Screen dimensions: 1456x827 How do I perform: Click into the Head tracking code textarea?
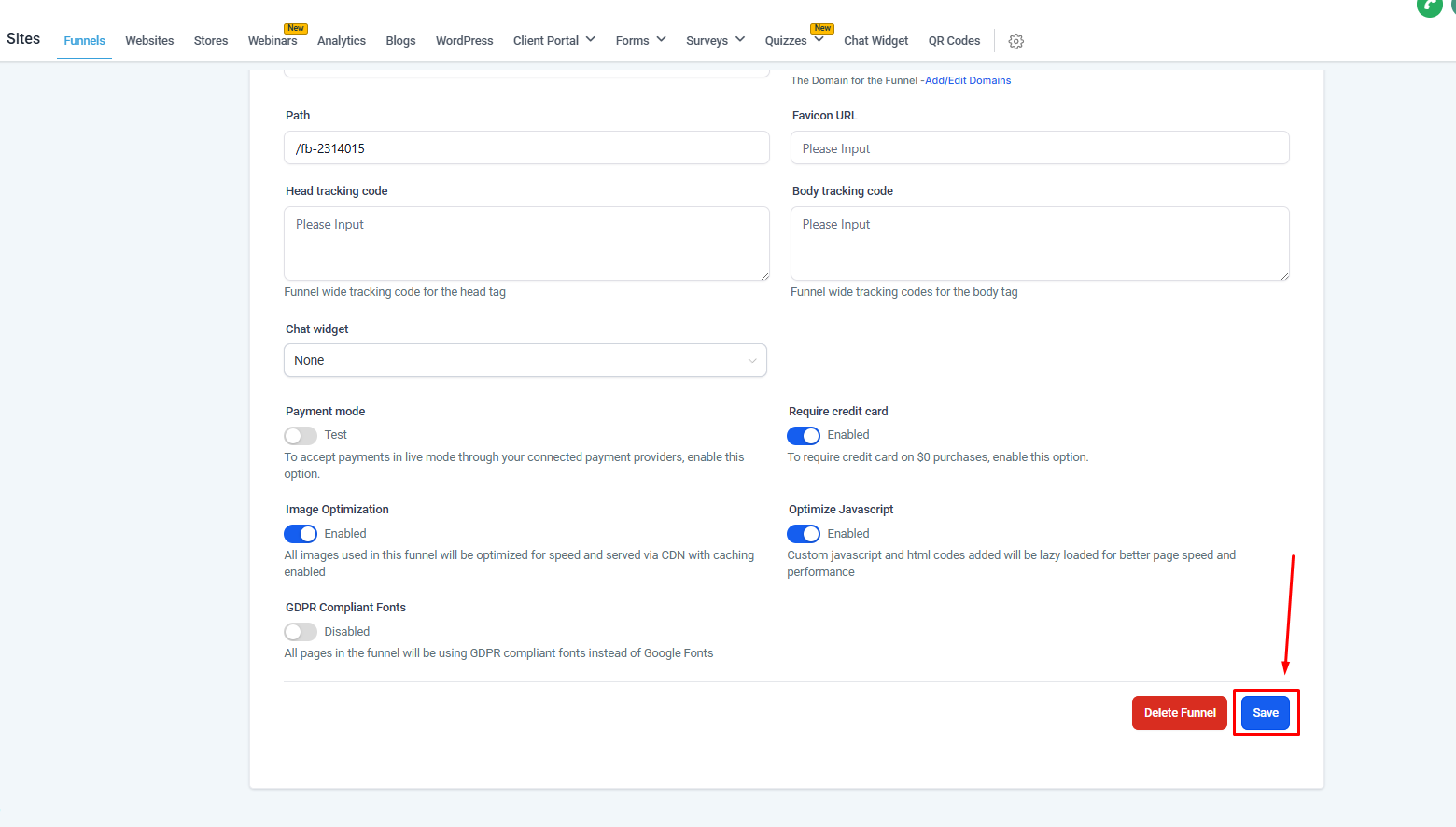coord(526,243)
